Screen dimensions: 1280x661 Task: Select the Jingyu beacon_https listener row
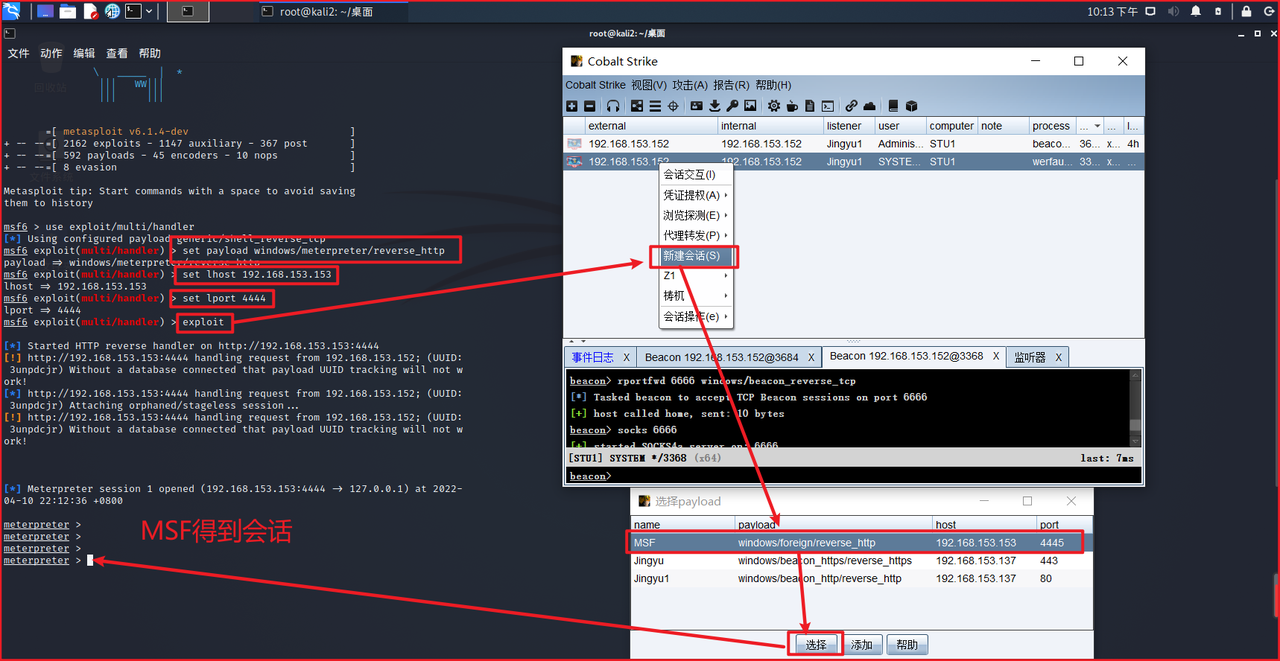[861, 561]
